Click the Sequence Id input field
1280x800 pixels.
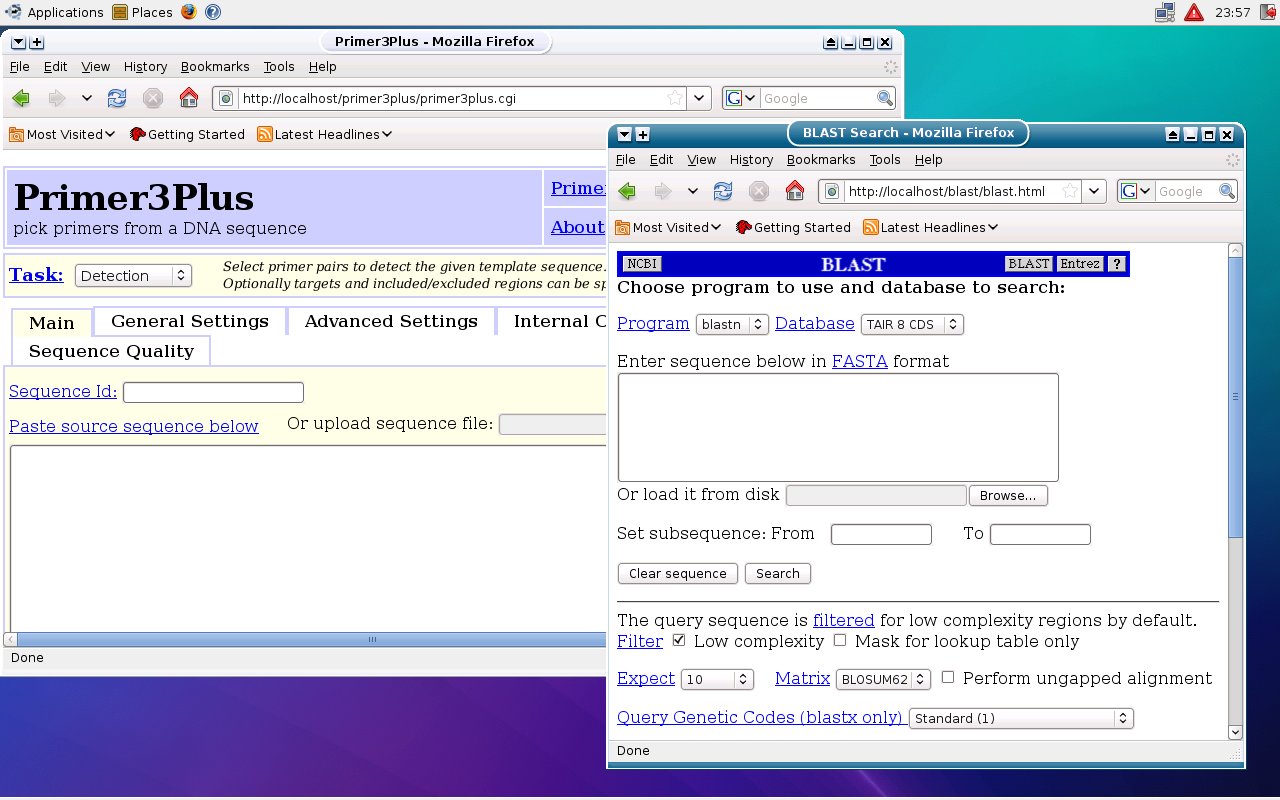[213, 392]
